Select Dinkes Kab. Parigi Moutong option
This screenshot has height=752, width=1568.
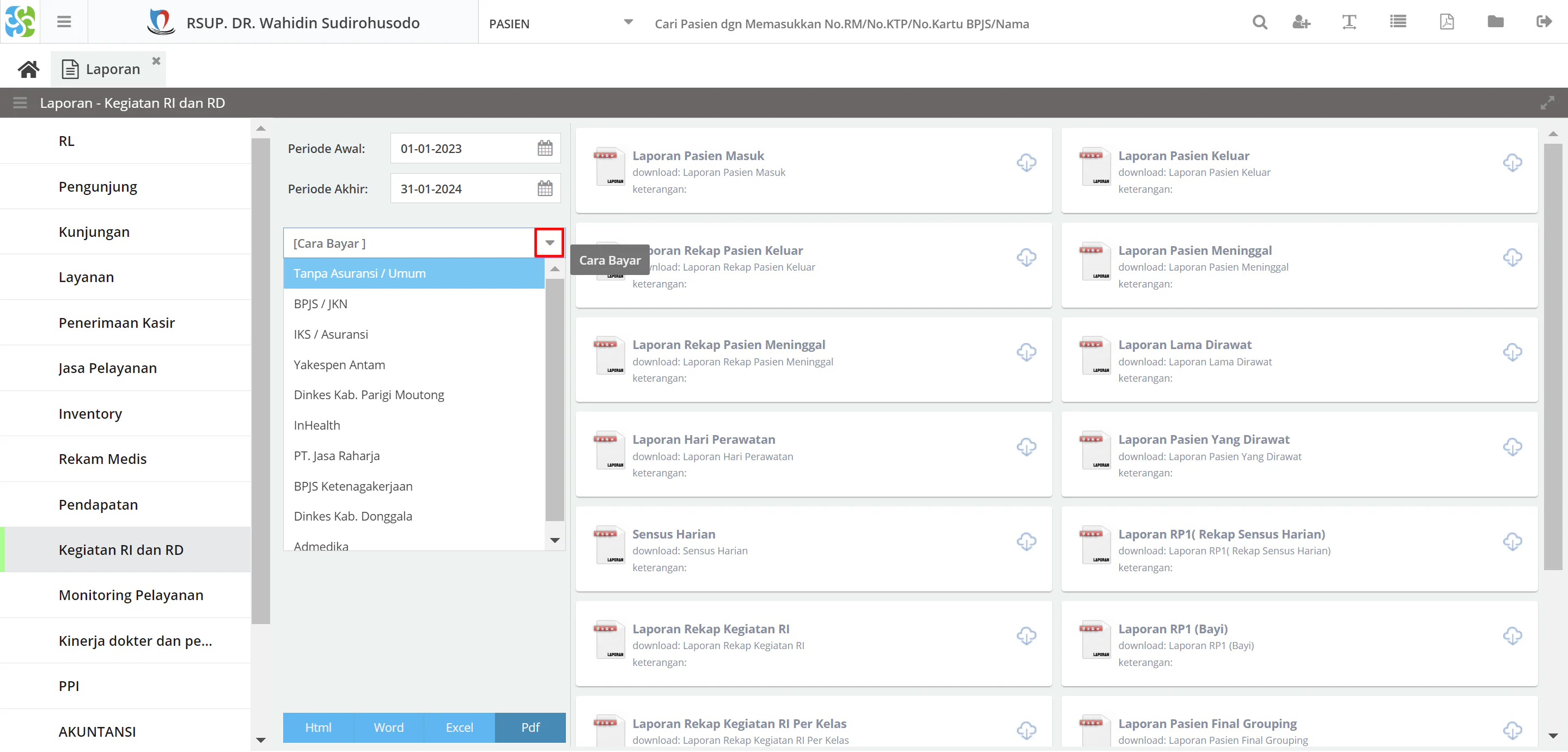click(x=413, y=395)
